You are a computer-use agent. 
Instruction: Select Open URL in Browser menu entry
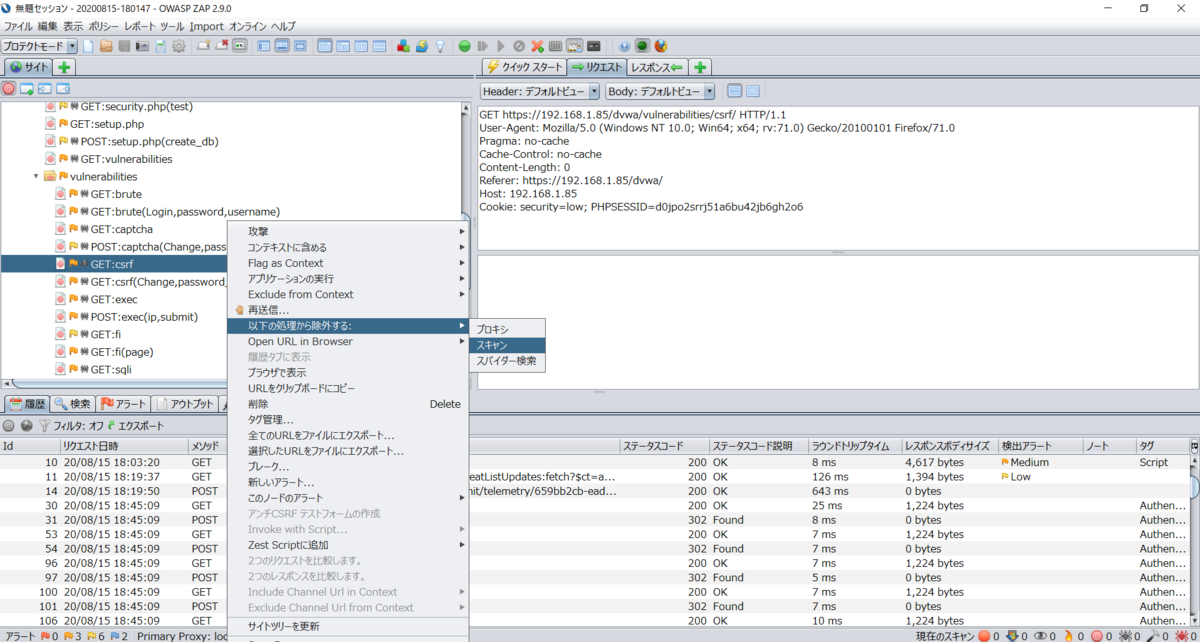pyautogui.click(x=348, y=341)
